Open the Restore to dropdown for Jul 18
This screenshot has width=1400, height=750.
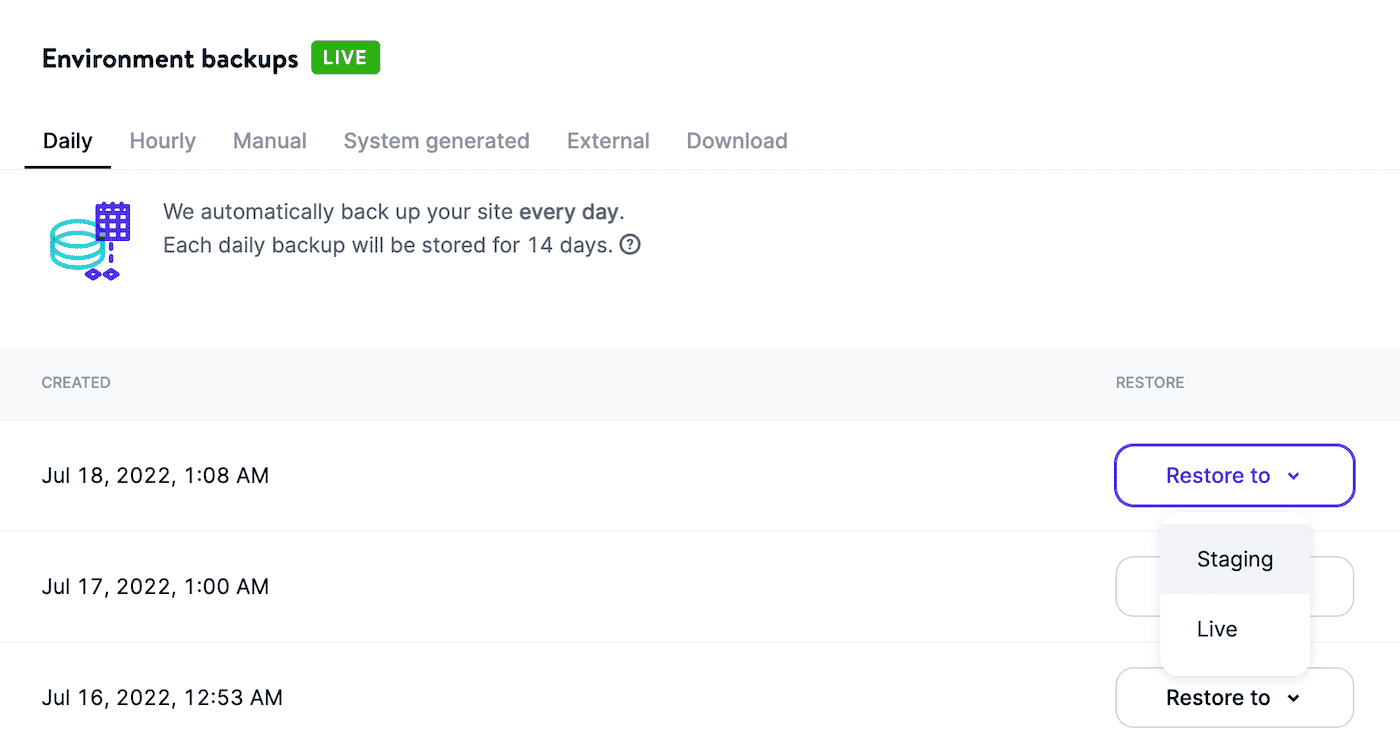(x=1234, y=476)
